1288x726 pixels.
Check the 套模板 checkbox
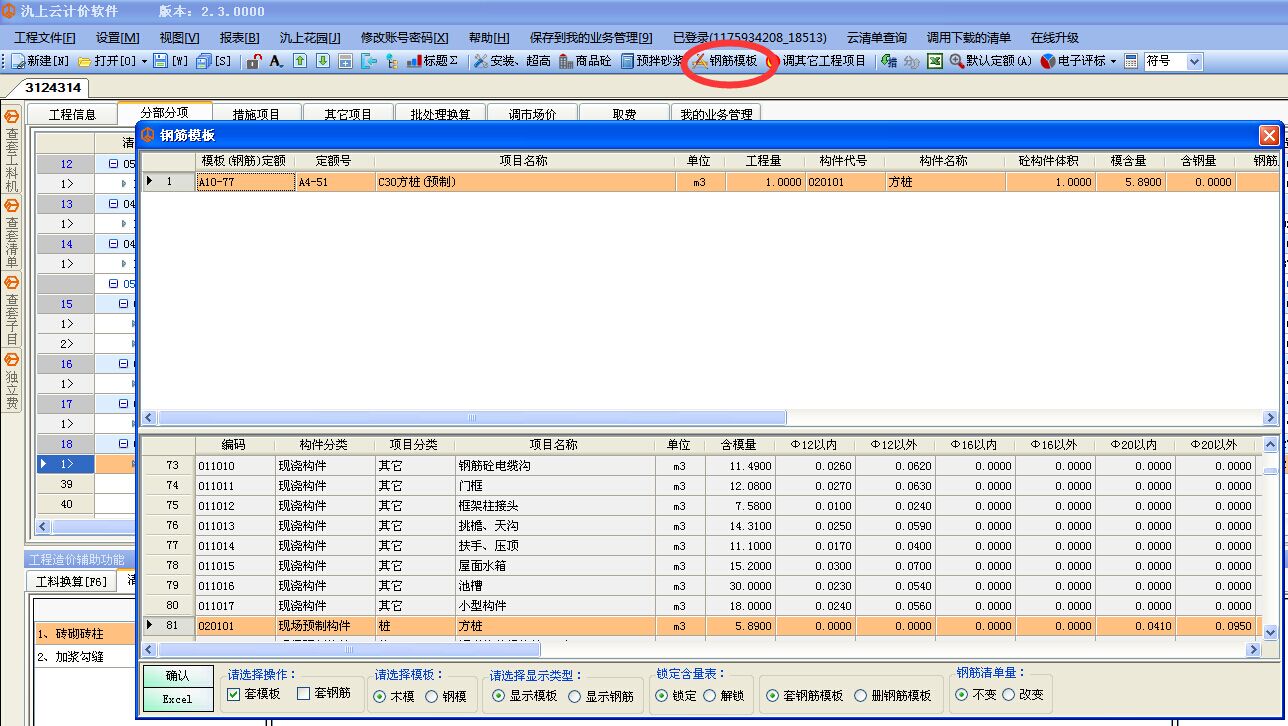point(233,694)
